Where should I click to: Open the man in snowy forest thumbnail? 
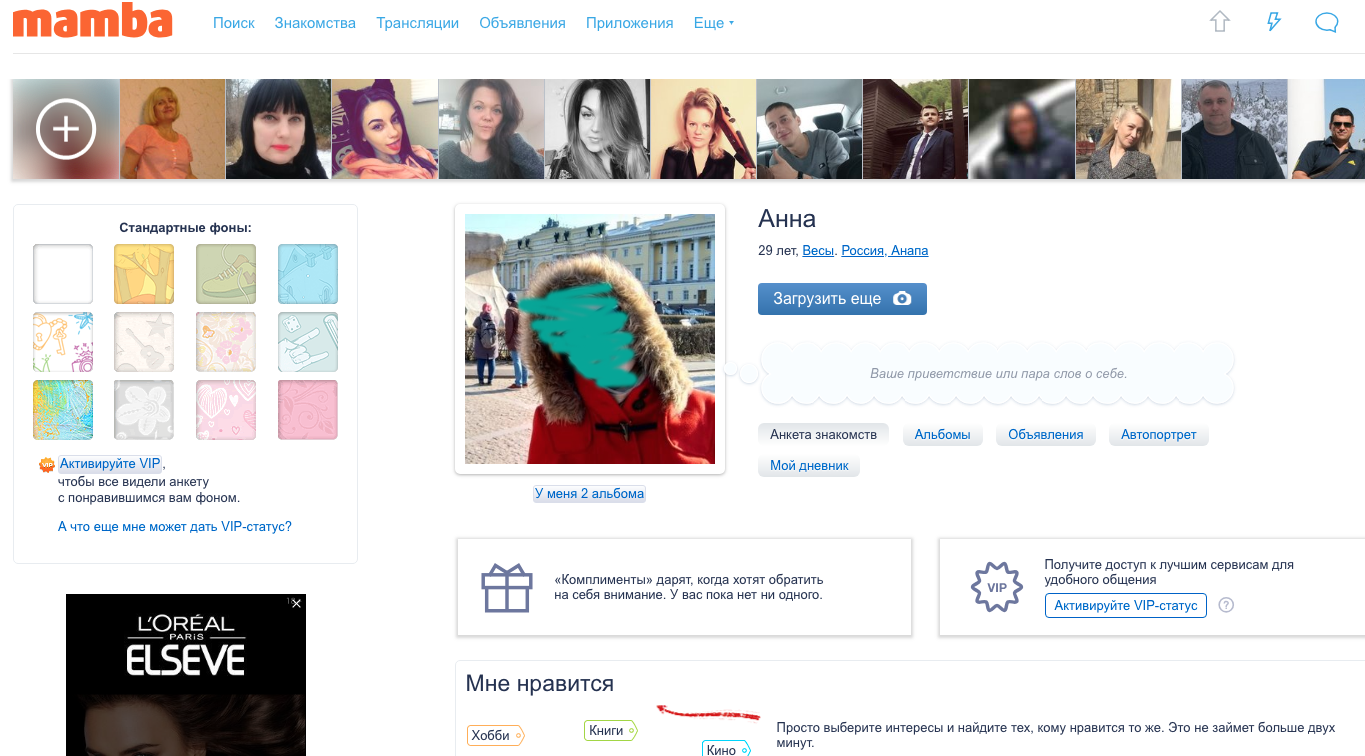point(1235,129)
